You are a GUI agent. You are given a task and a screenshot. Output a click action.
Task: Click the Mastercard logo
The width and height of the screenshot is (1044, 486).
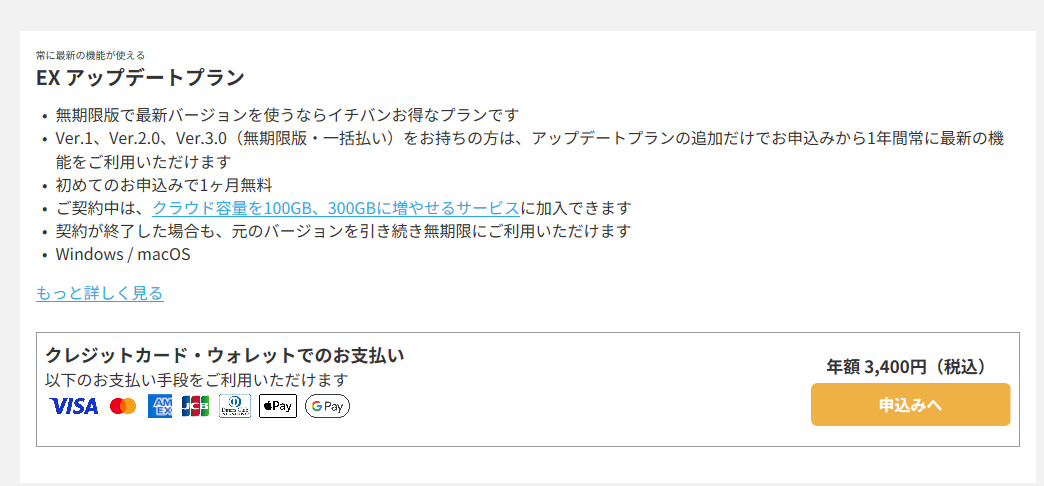click(123, 406)
